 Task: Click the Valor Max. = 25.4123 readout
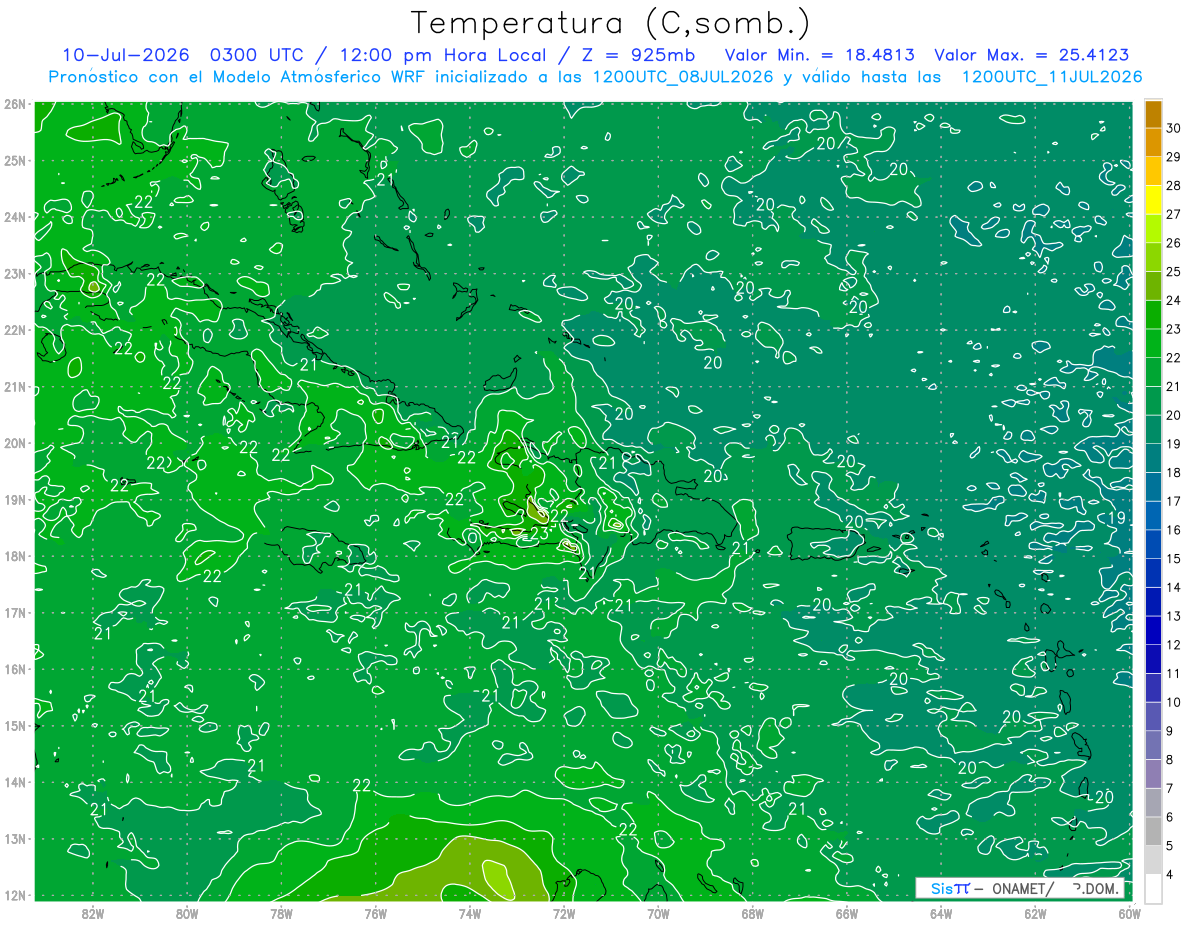pos(1032,55)
